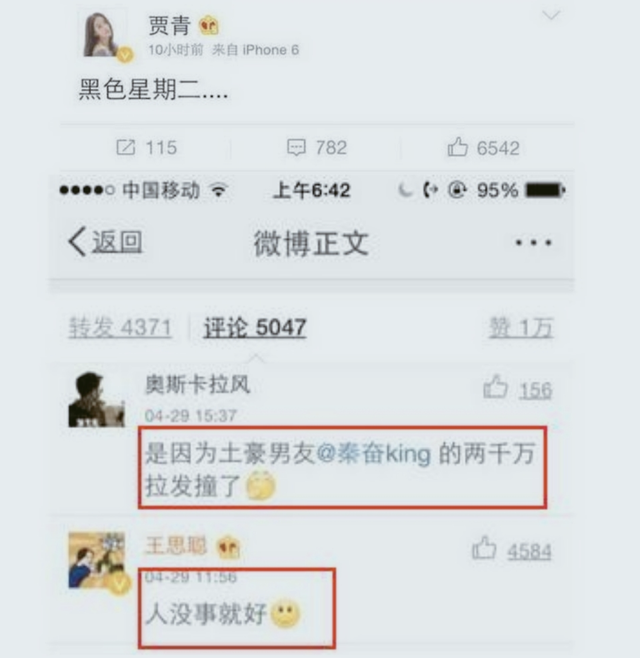
Task: Open the @秦奋king mention link
Action: (374, 454)
